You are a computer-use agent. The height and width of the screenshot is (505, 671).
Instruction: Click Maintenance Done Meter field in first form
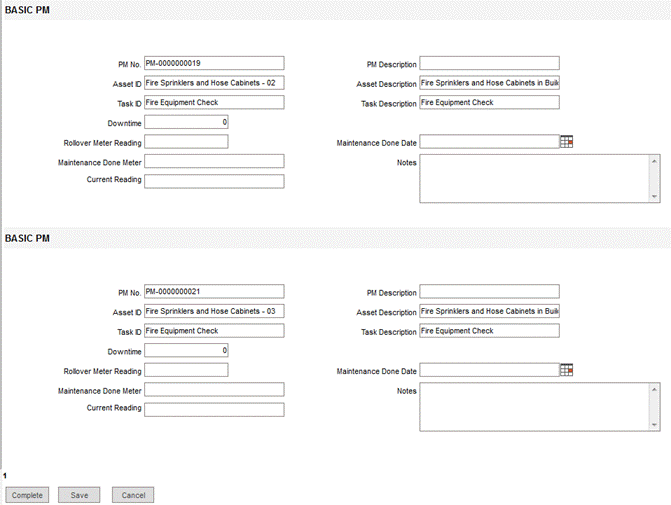click(214, 161)
